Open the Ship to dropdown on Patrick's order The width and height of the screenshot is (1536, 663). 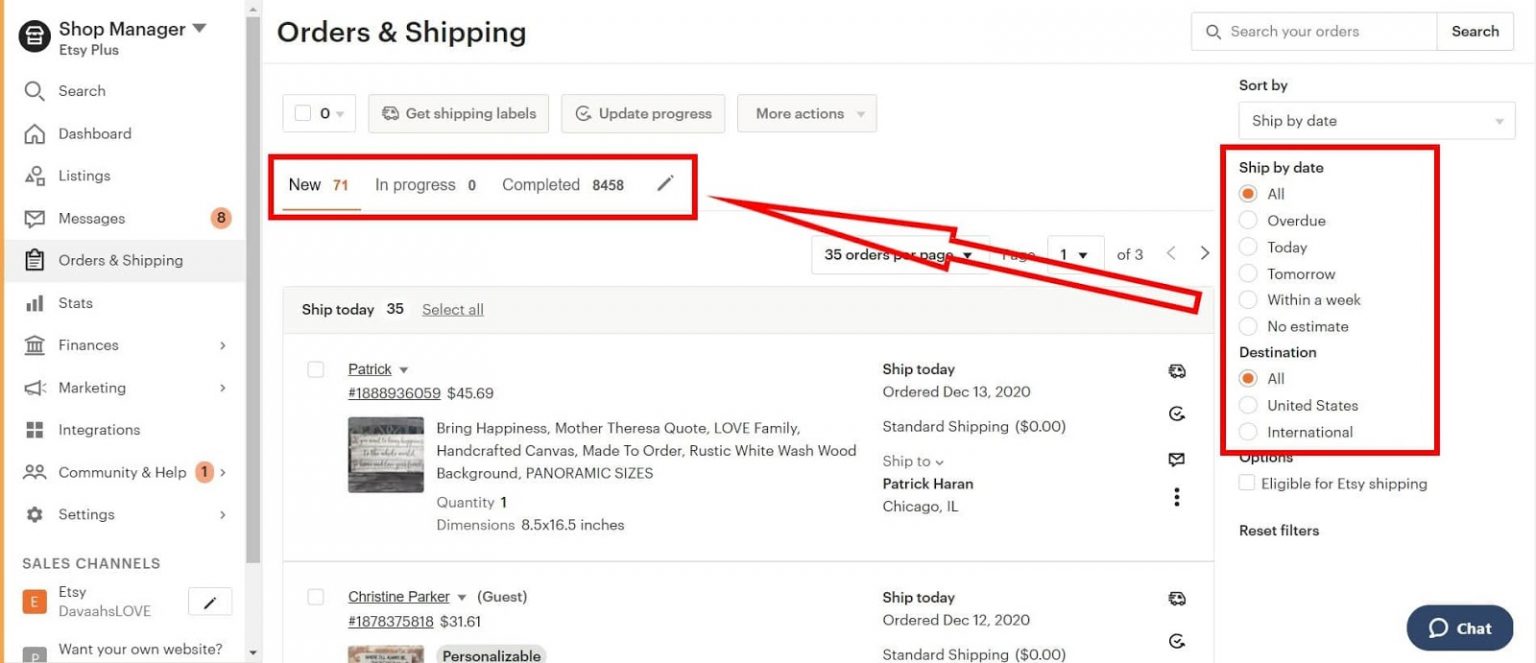pos(912,461)
